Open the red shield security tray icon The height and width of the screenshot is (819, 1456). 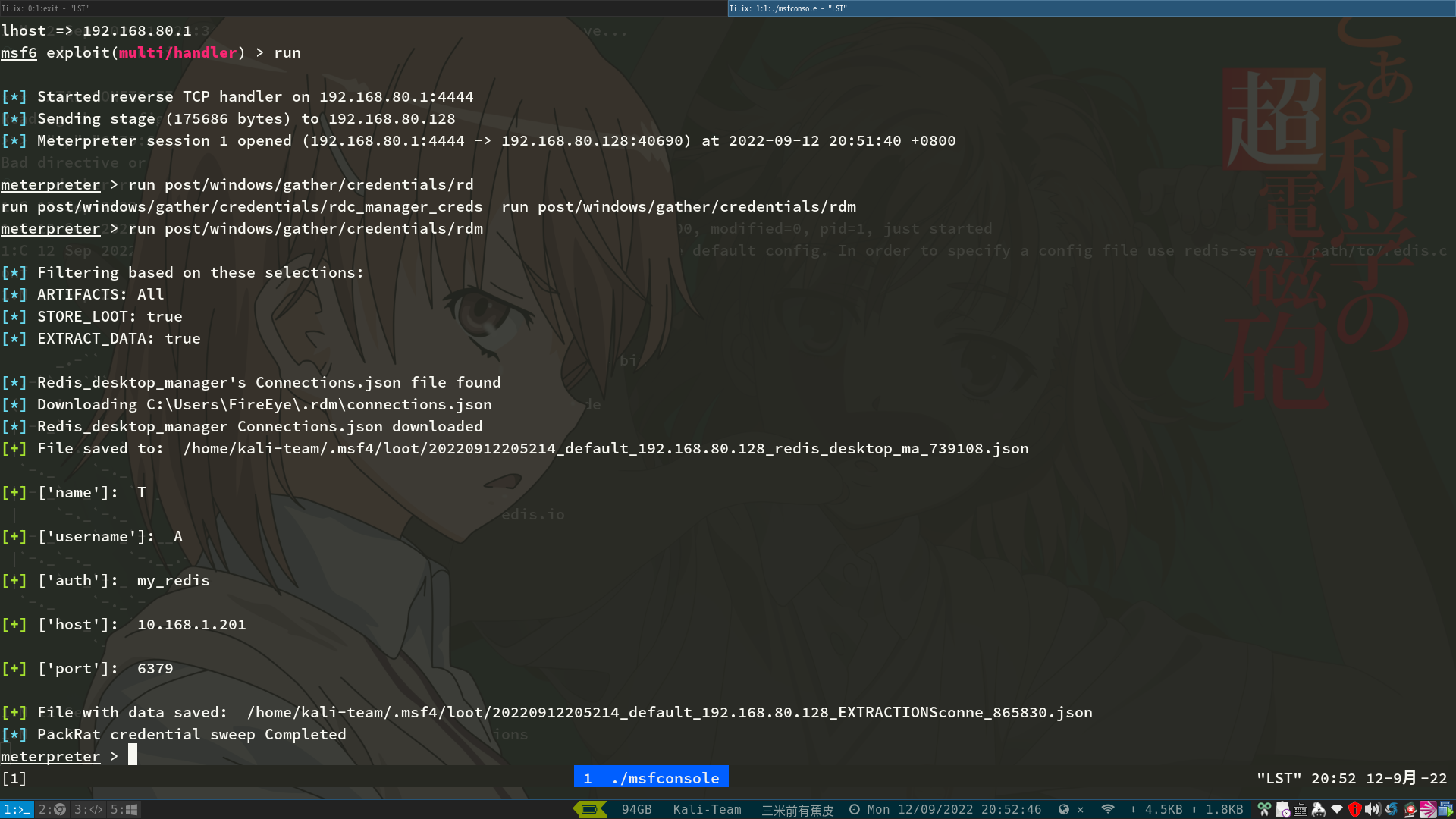pos(1355,810)
